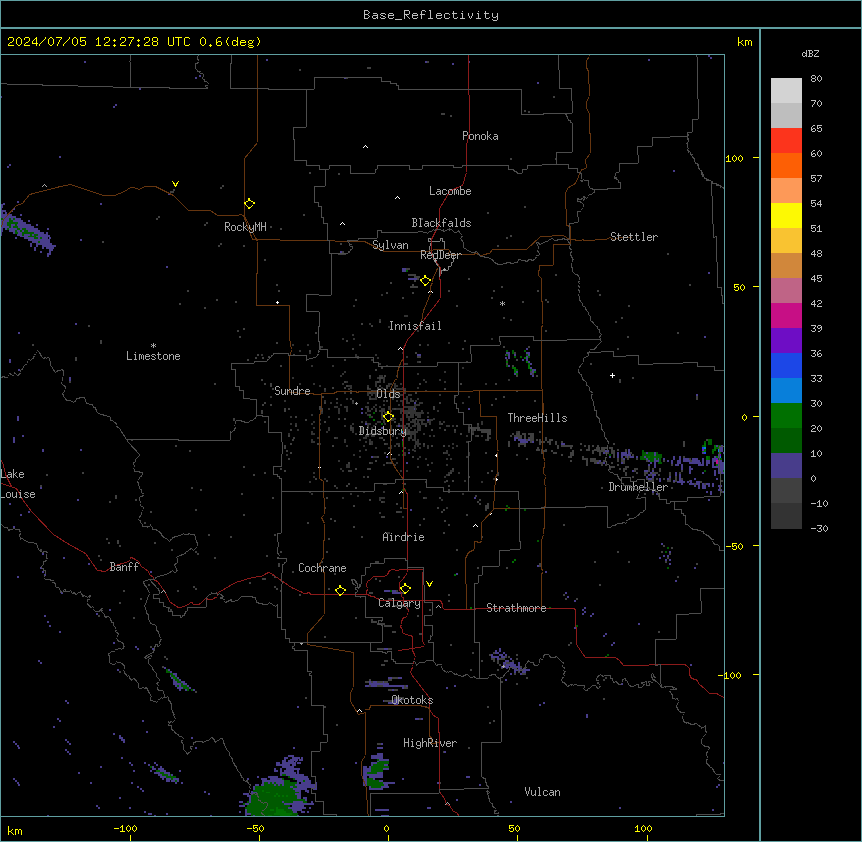Click the Didsbury label
Viewport: 862px width, 842px height.
(383, 431)
